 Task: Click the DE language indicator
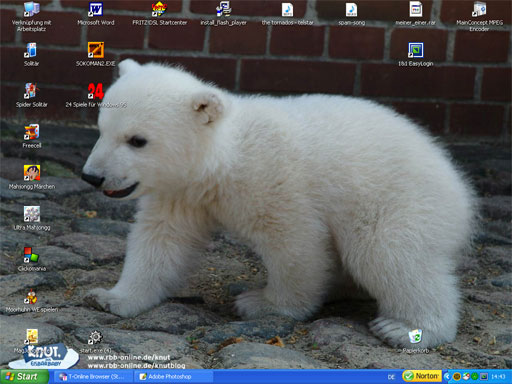point(391,377)
